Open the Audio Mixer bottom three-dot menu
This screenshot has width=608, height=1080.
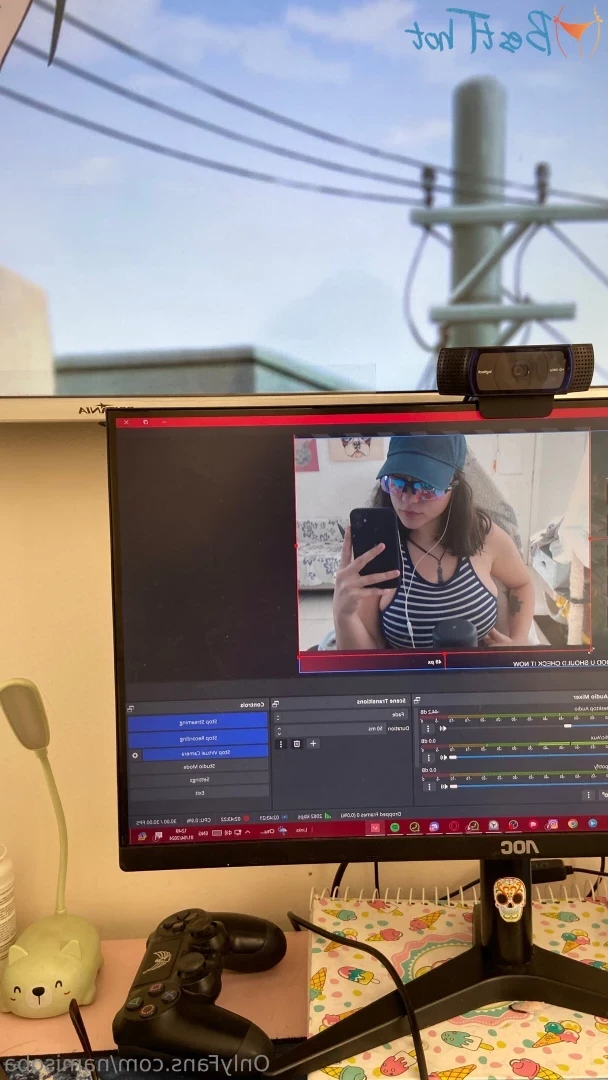587,795
